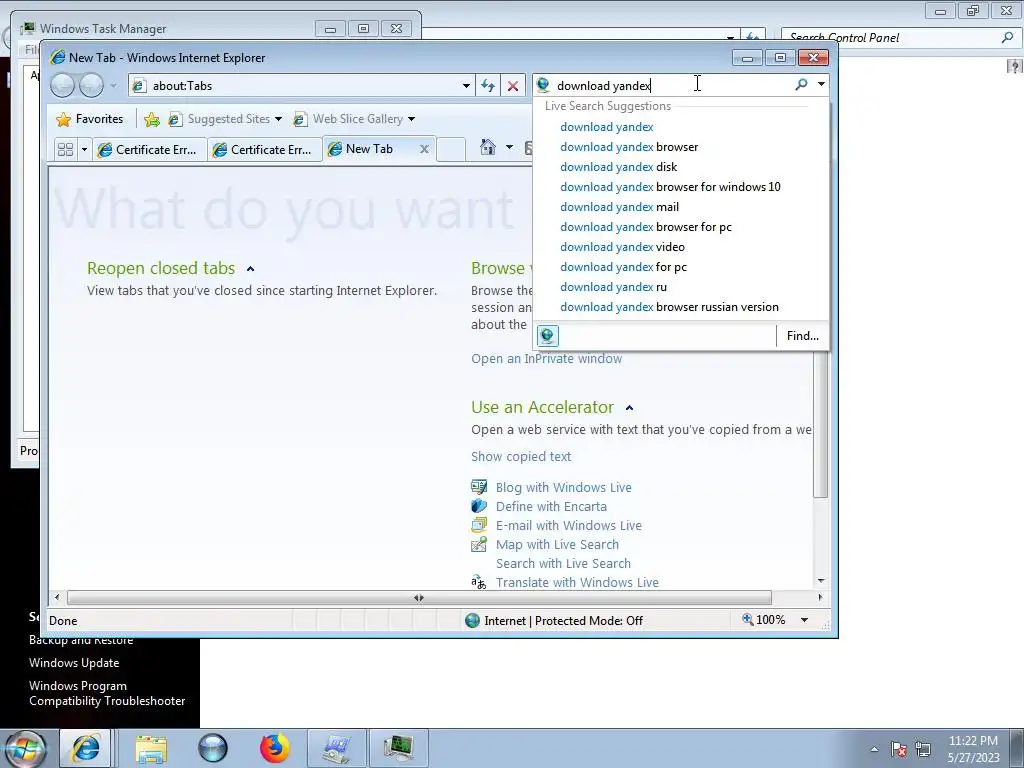Image resolution: width=1024 pixels, height=768 pixels.
Task: Click Open an InPrivate window link
Action: [x=547, y=359]
